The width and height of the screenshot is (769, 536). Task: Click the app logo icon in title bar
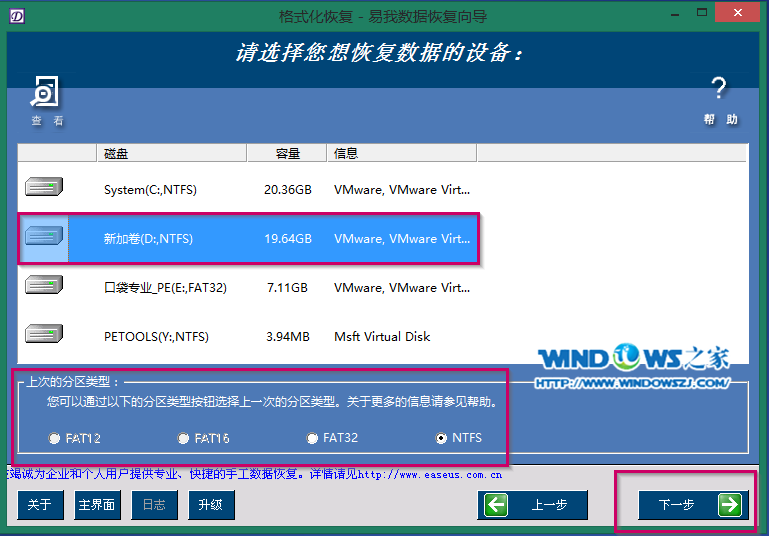coord(17,16)
